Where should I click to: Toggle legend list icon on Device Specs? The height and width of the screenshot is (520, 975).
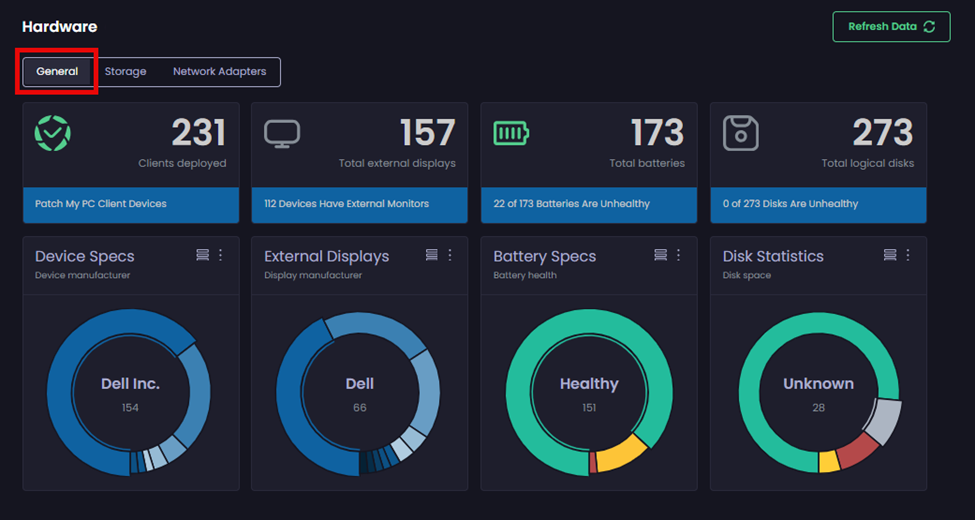point(202,255)
